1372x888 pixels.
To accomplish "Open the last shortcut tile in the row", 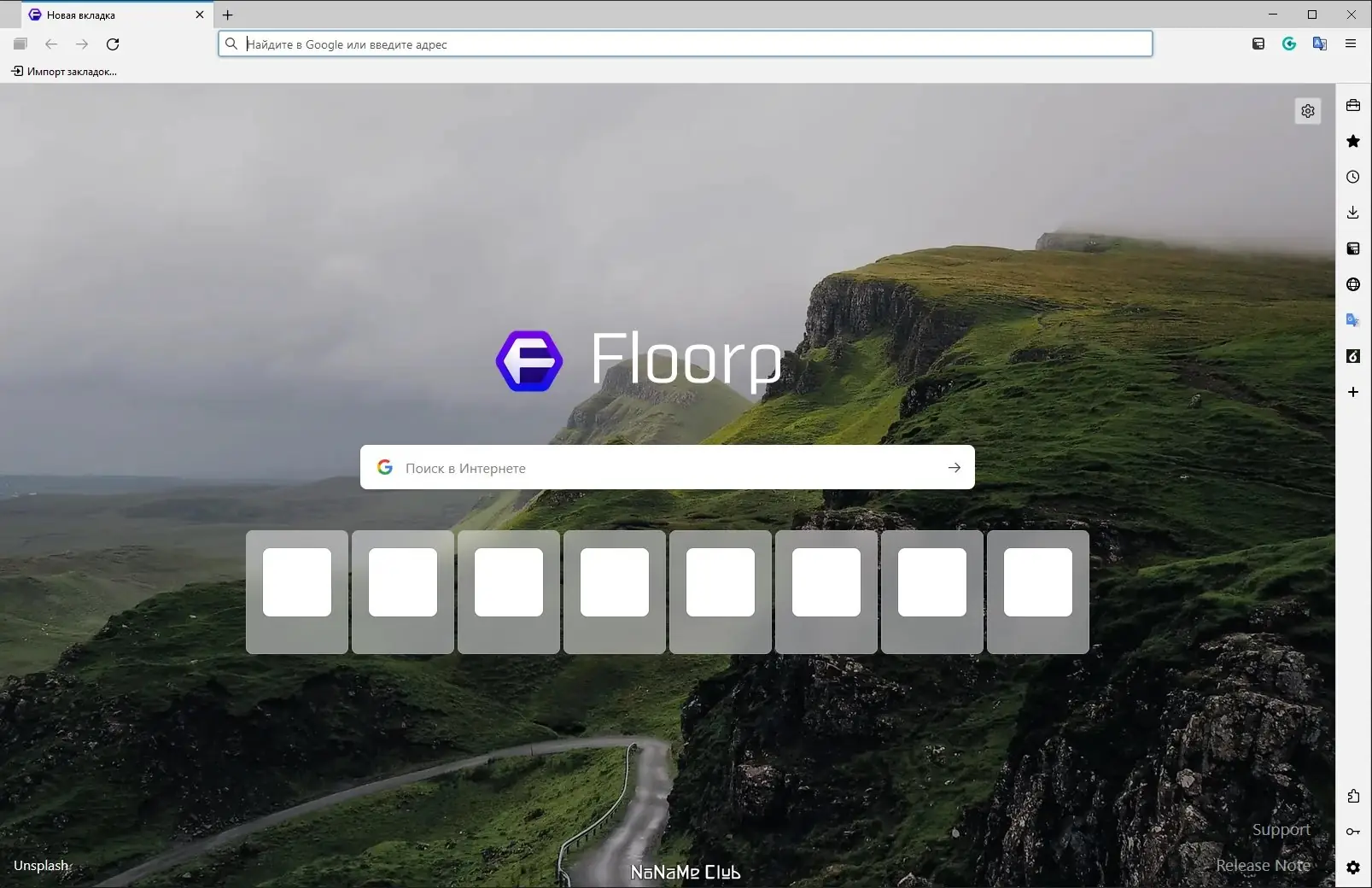I will tap(1038, 592).
